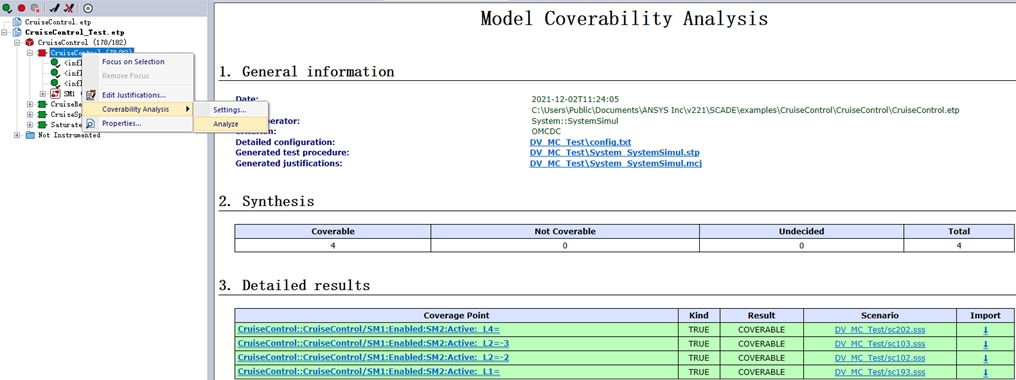Click the Undecided column header
This screenshot has width=1016, height=380.
[802, 232]
